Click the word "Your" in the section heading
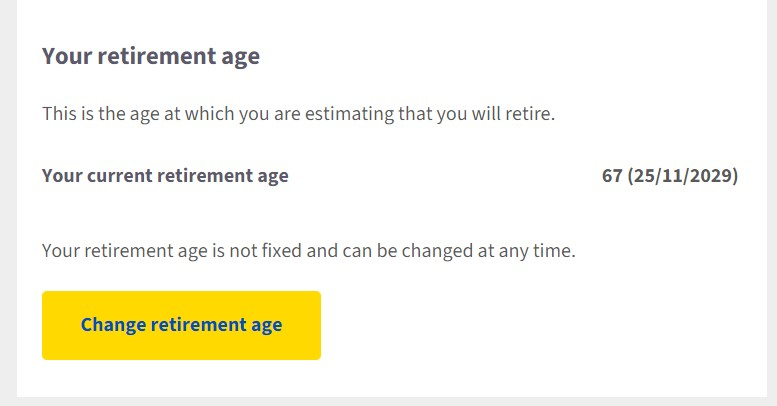 [x=67, y=56]
